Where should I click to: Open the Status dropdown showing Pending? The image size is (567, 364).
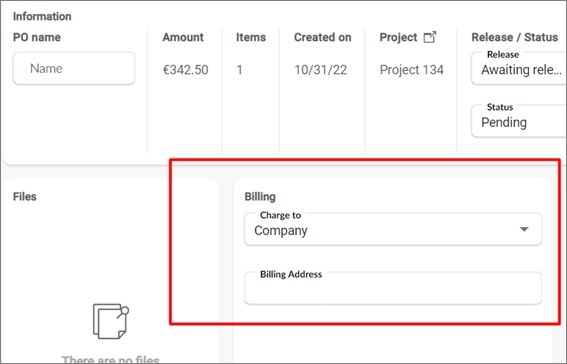(x=519, y=121)
